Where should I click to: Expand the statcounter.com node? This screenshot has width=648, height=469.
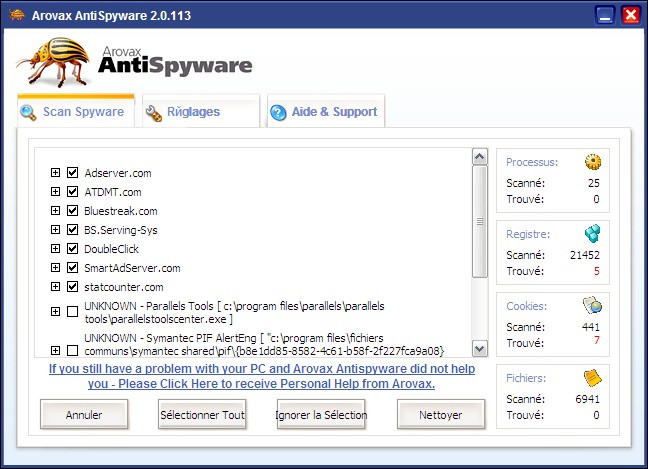[x=55, y=286]
